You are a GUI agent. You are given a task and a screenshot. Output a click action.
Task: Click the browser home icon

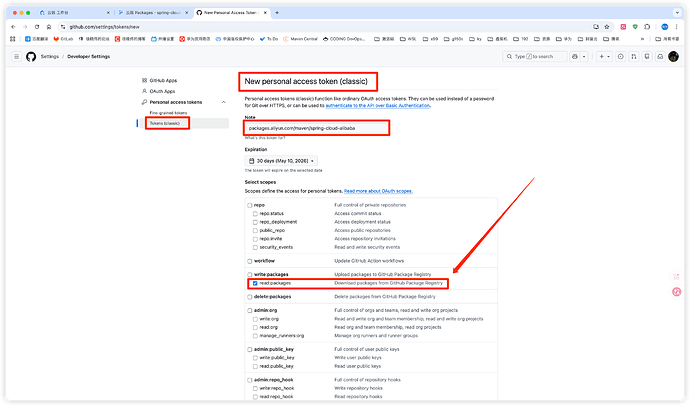(49, 27)
